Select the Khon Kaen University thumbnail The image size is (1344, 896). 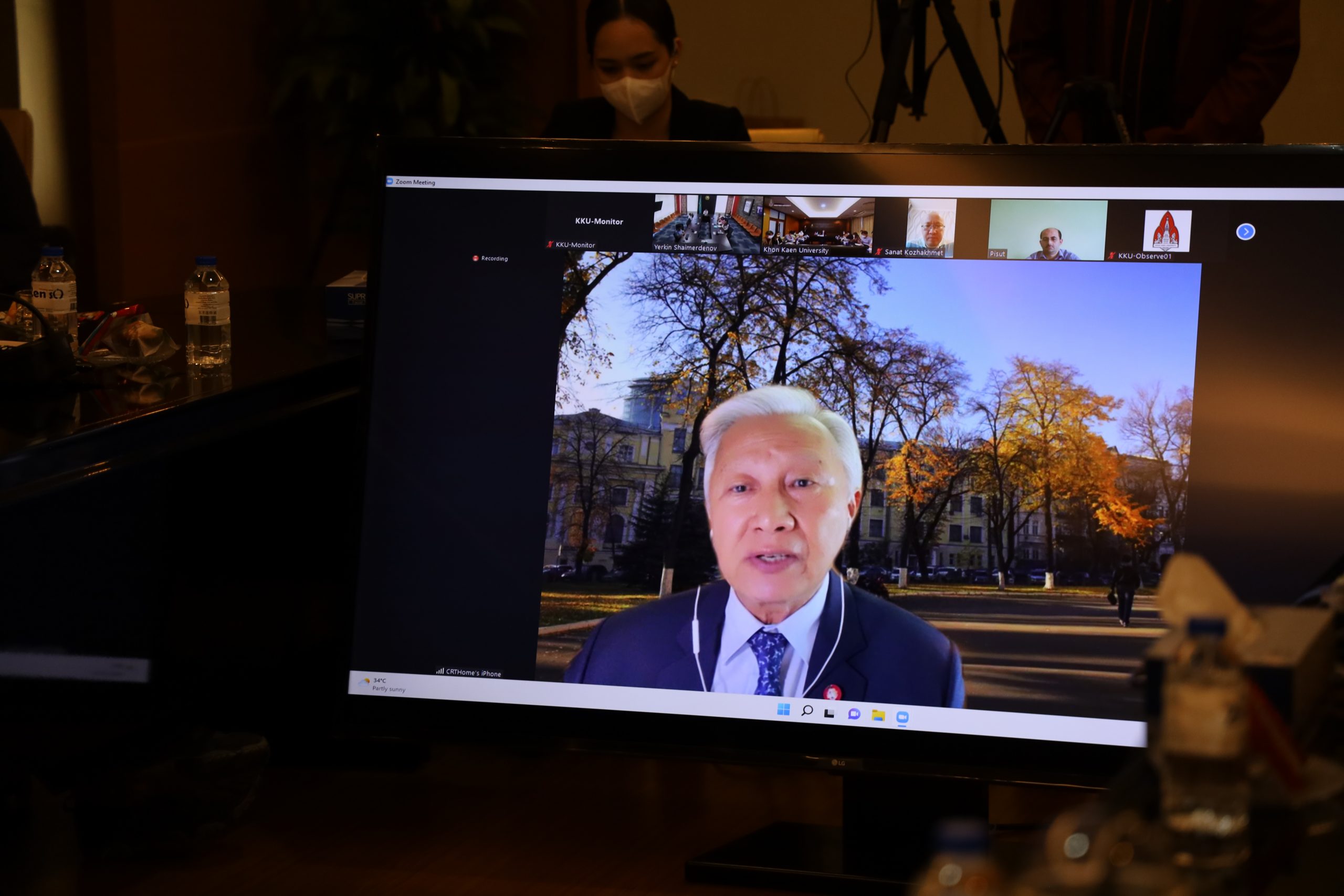pos(818,226)
